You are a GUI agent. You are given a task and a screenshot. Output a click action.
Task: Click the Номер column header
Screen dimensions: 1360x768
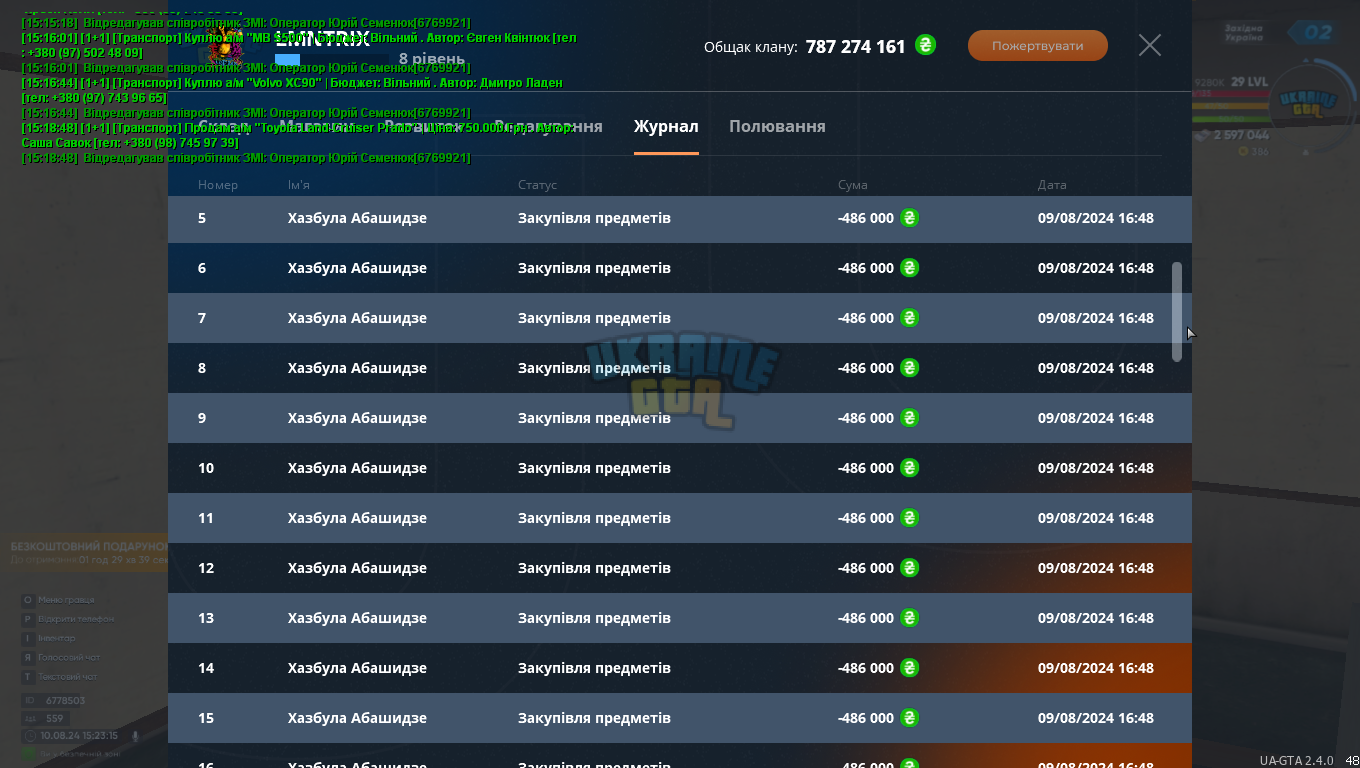pos(218,185)
